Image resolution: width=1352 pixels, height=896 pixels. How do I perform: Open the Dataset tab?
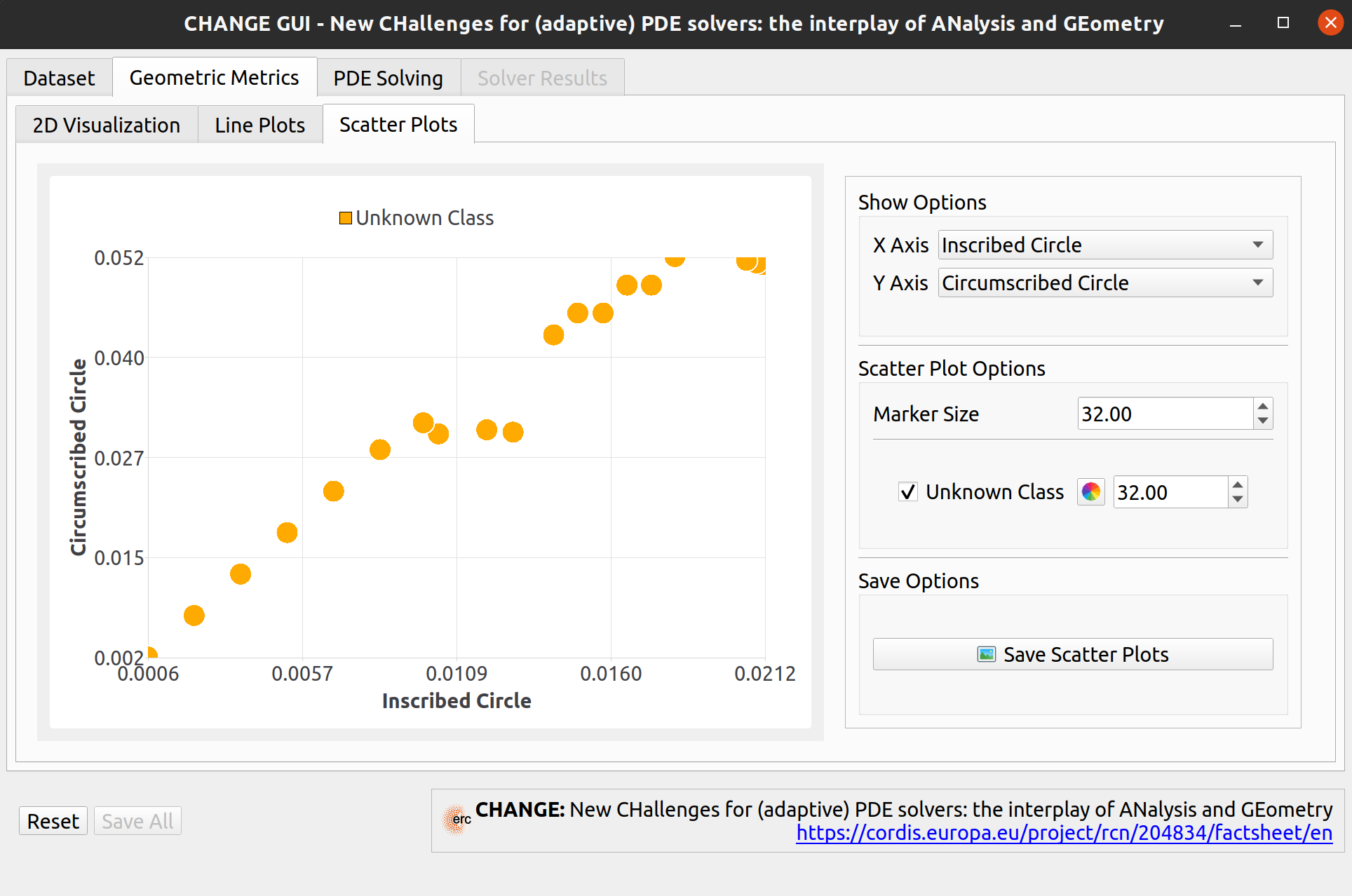[59, 78]
